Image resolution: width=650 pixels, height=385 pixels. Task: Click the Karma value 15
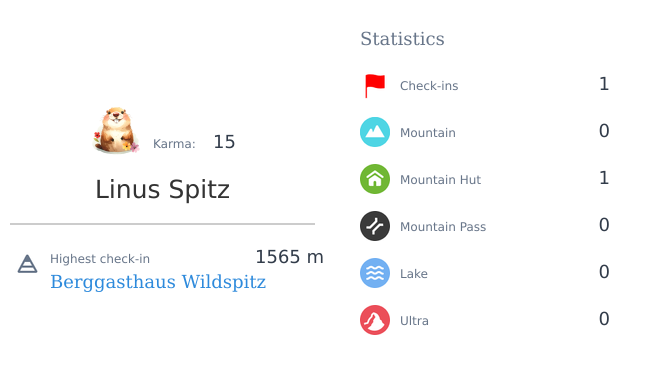click(x=224, y=142)
